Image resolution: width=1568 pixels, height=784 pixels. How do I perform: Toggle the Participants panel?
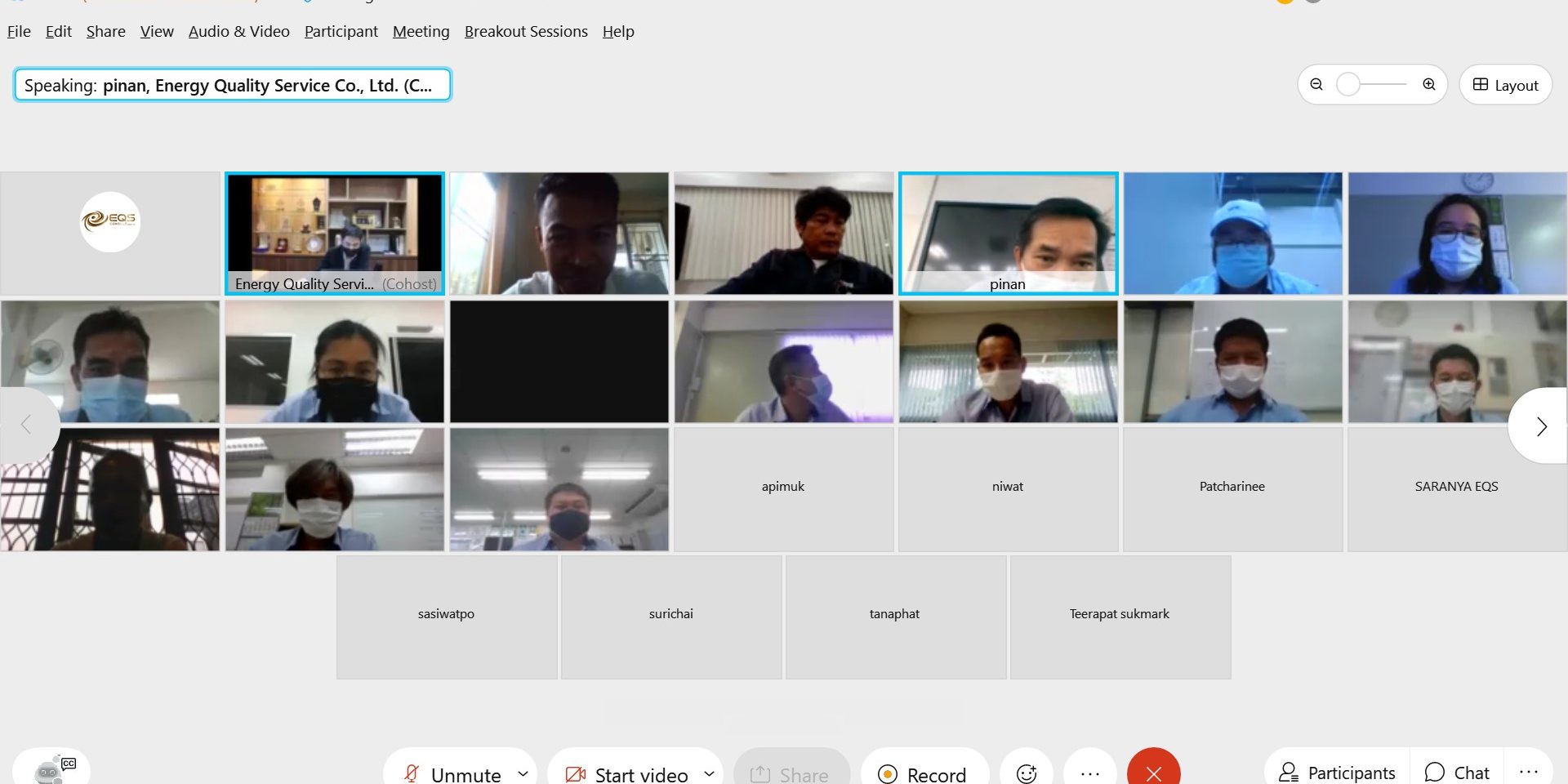(1338, 772)
